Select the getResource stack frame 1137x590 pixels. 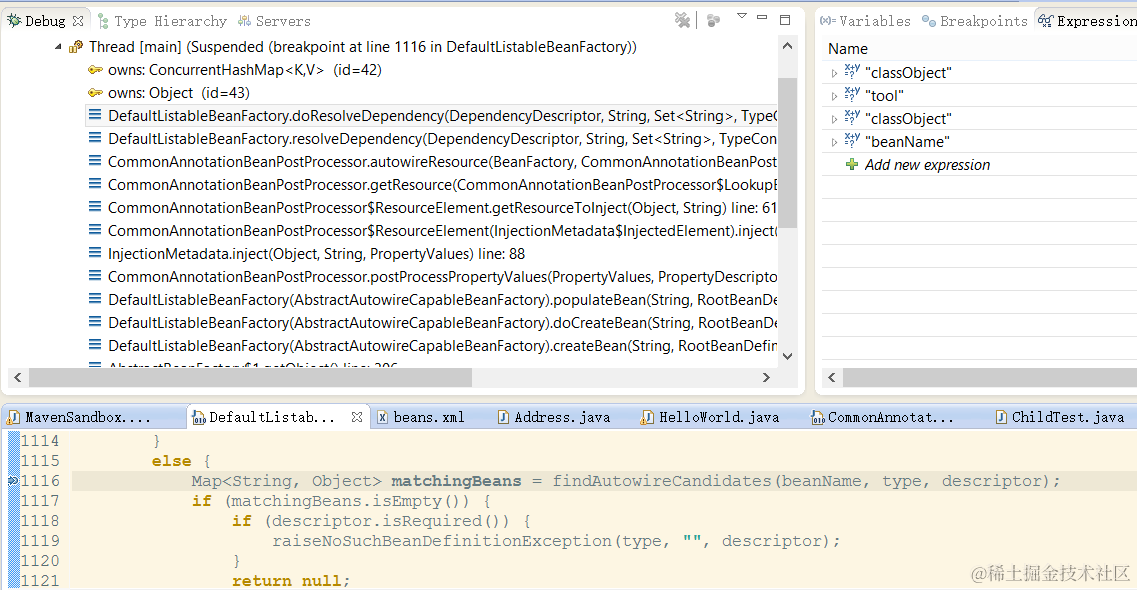(442, 185)
